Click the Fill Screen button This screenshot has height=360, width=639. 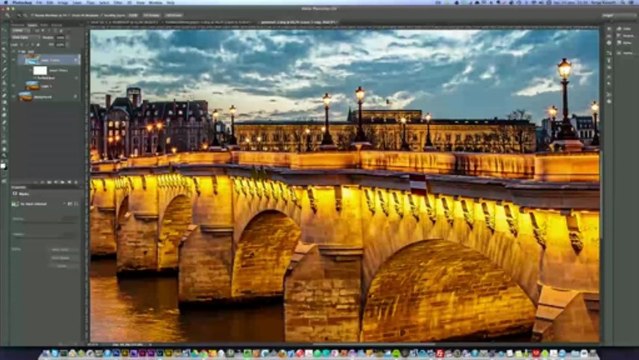click(x=173, y=15)
